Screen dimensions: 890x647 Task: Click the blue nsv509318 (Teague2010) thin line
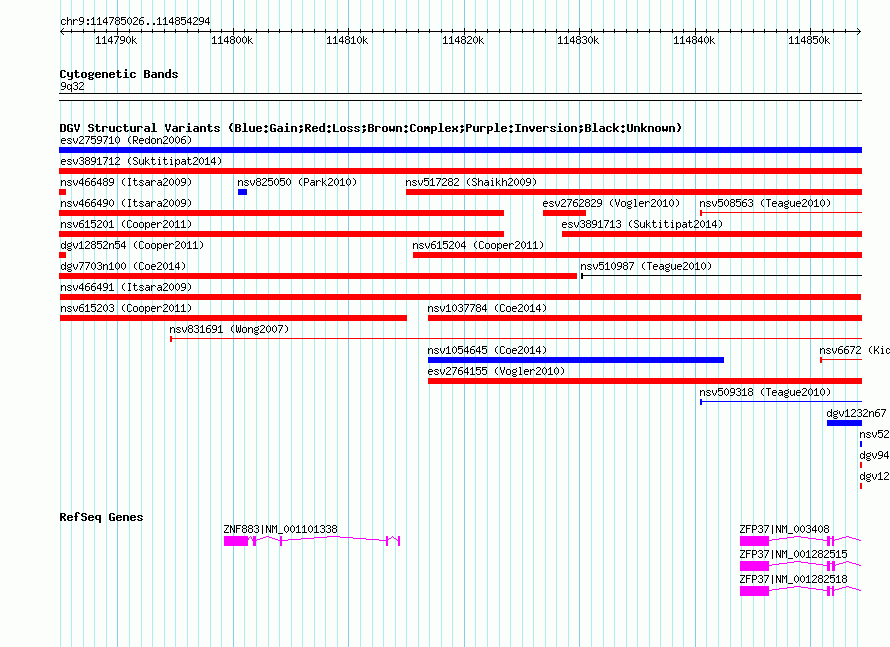pos(781,402)
